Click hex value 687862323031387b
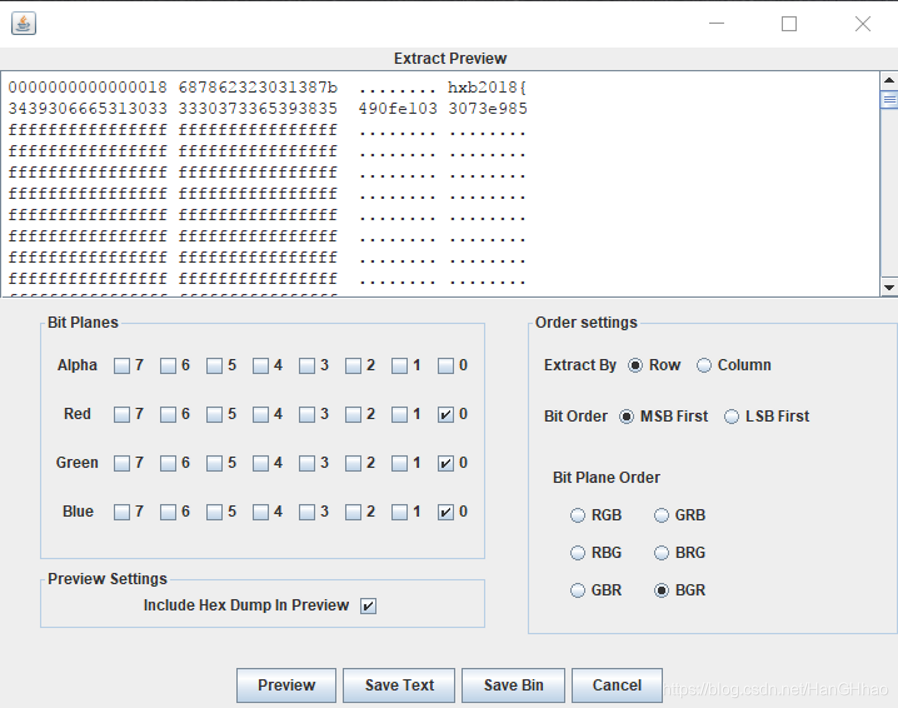Viewport: 898px width, 708px height. [x=258, y=88]
